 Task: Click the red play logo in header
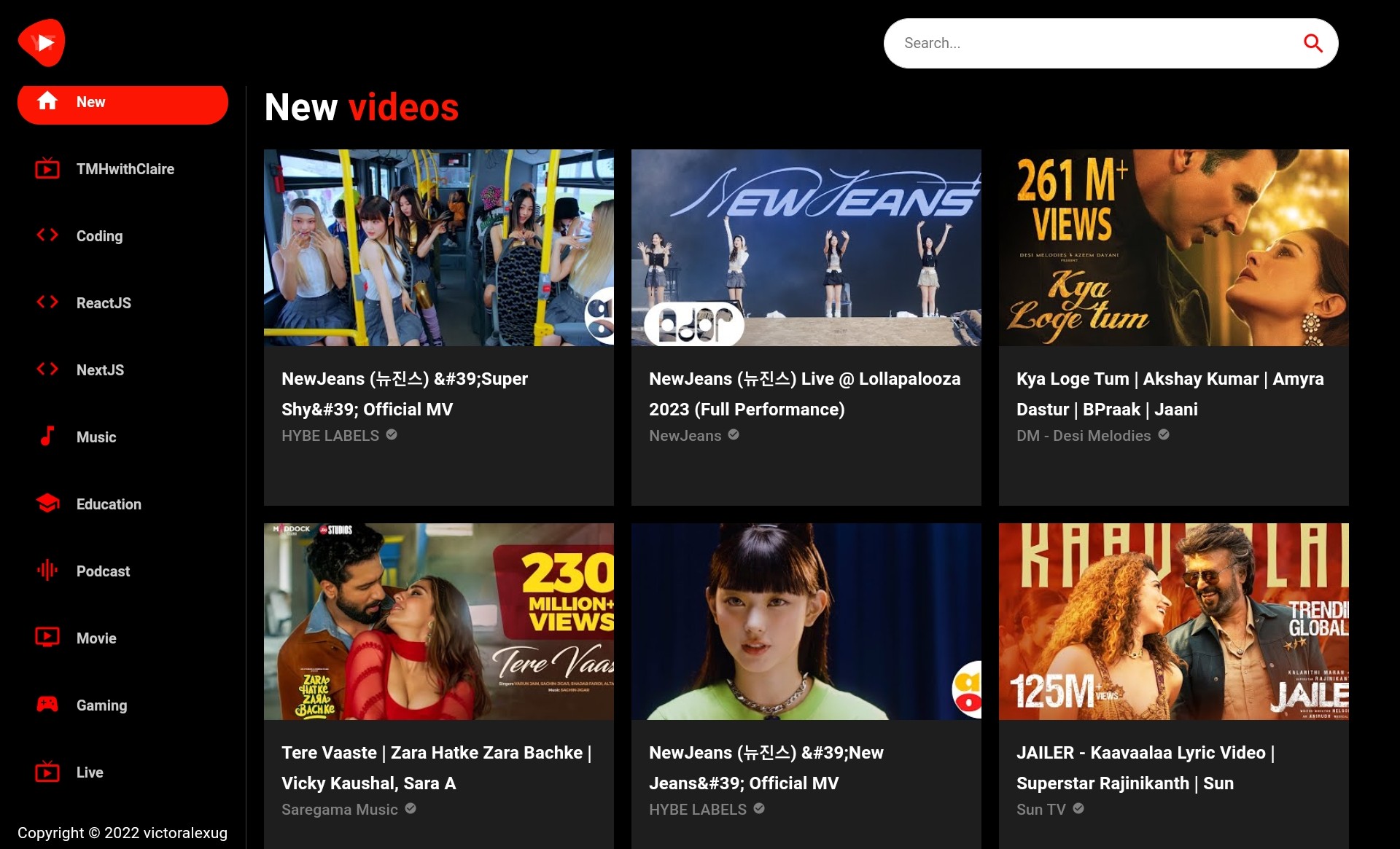[x=42, y=42]
